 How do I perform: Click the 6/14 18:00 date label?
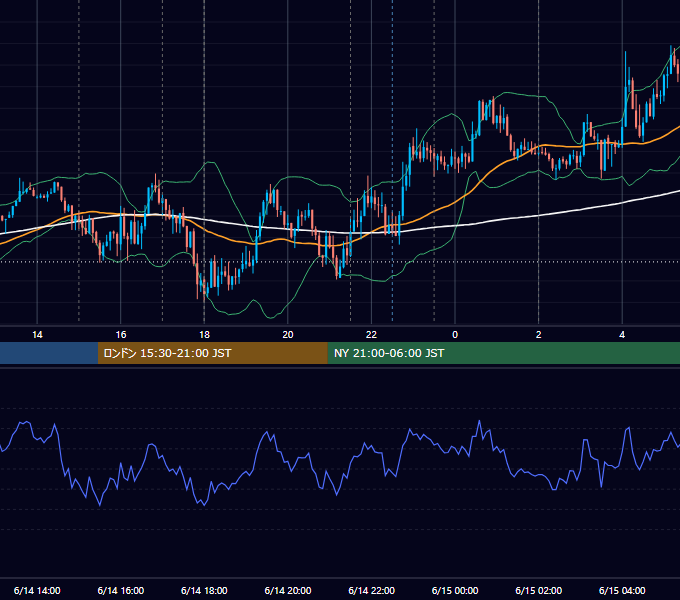204,590
